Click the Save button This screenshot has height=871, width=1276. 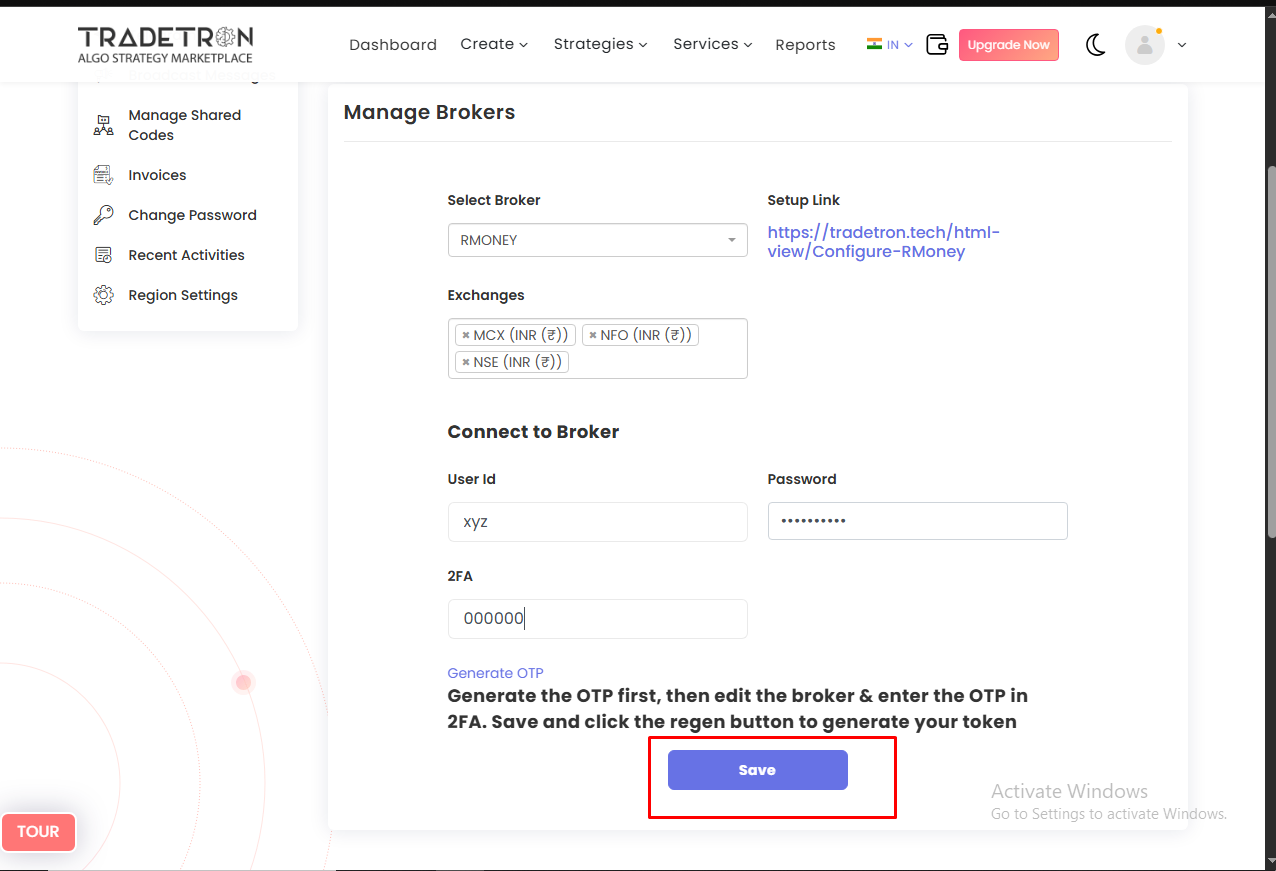coord(757,770)
